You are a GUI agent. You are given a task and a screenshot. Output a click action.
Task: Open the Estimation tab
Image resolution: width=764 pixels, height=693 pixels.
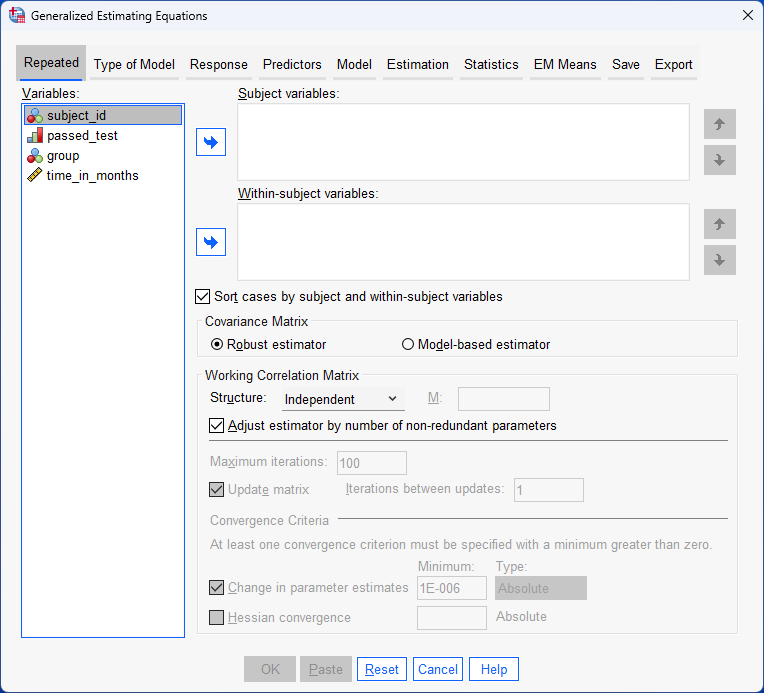coord(418,64)
